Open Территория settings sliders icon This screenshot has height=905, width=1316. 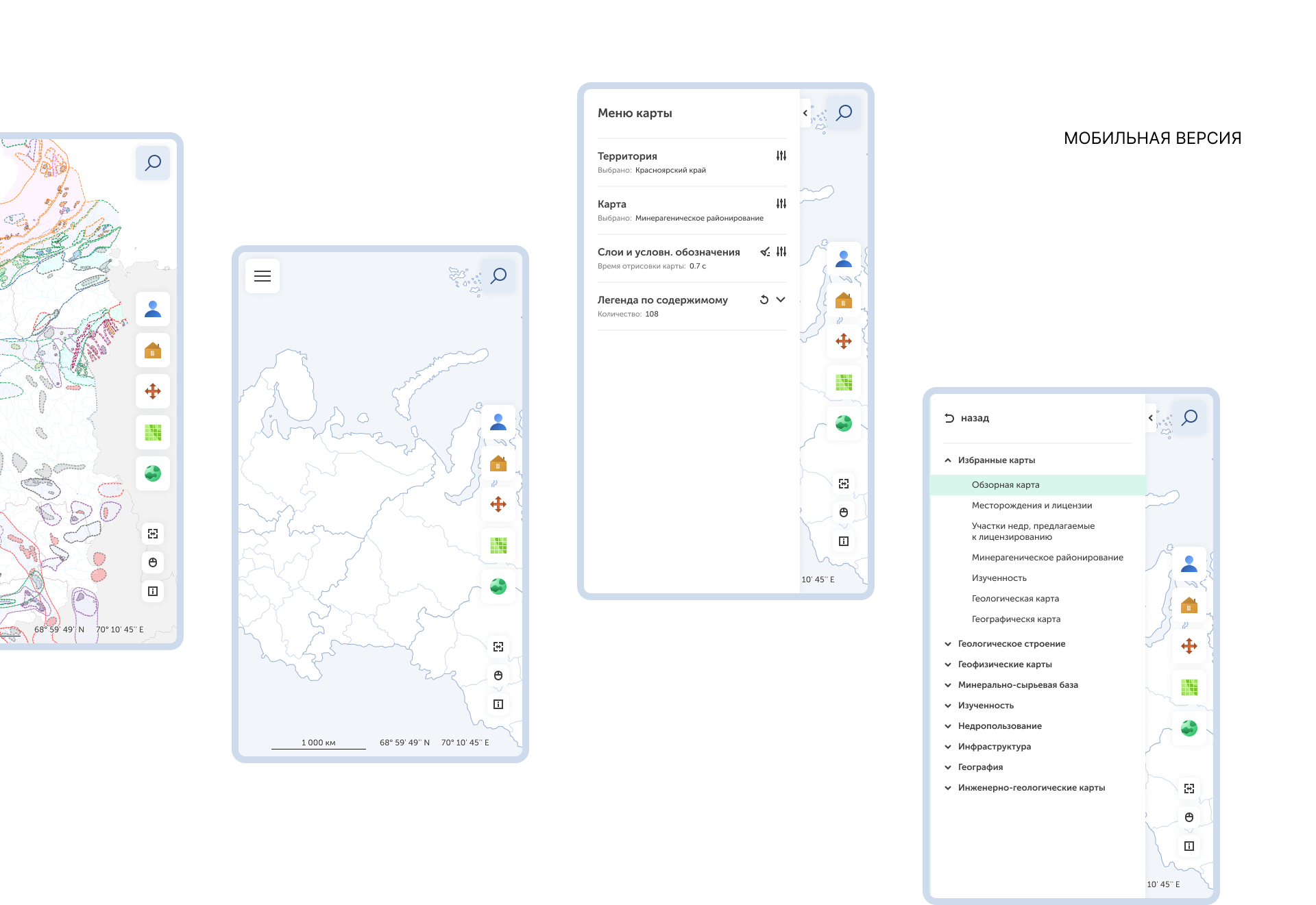point(781,156)
